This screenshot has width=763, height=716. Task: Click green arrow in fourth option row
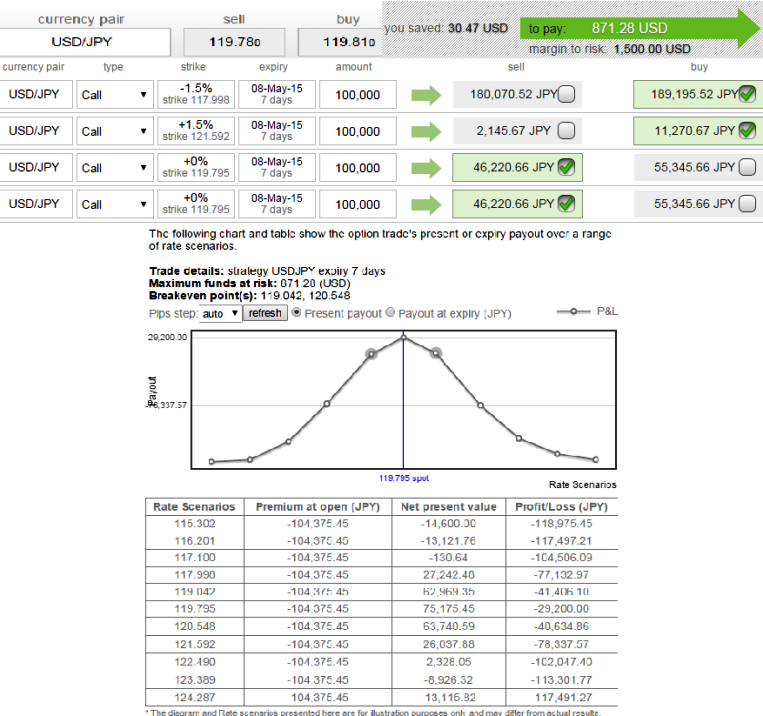pos(426,204)
